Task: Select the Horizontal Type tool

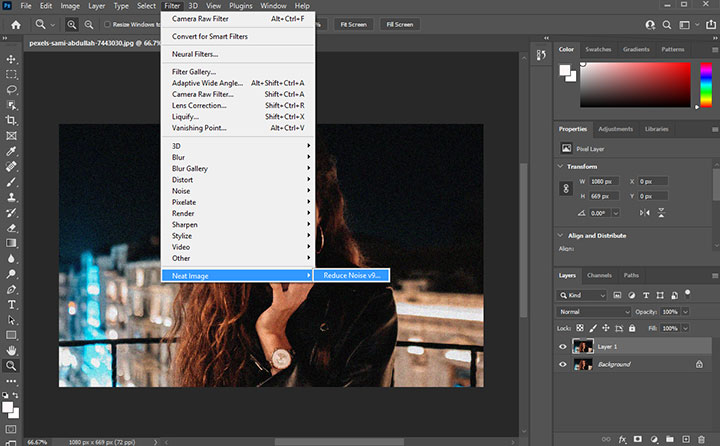Action: coord(12,305)
